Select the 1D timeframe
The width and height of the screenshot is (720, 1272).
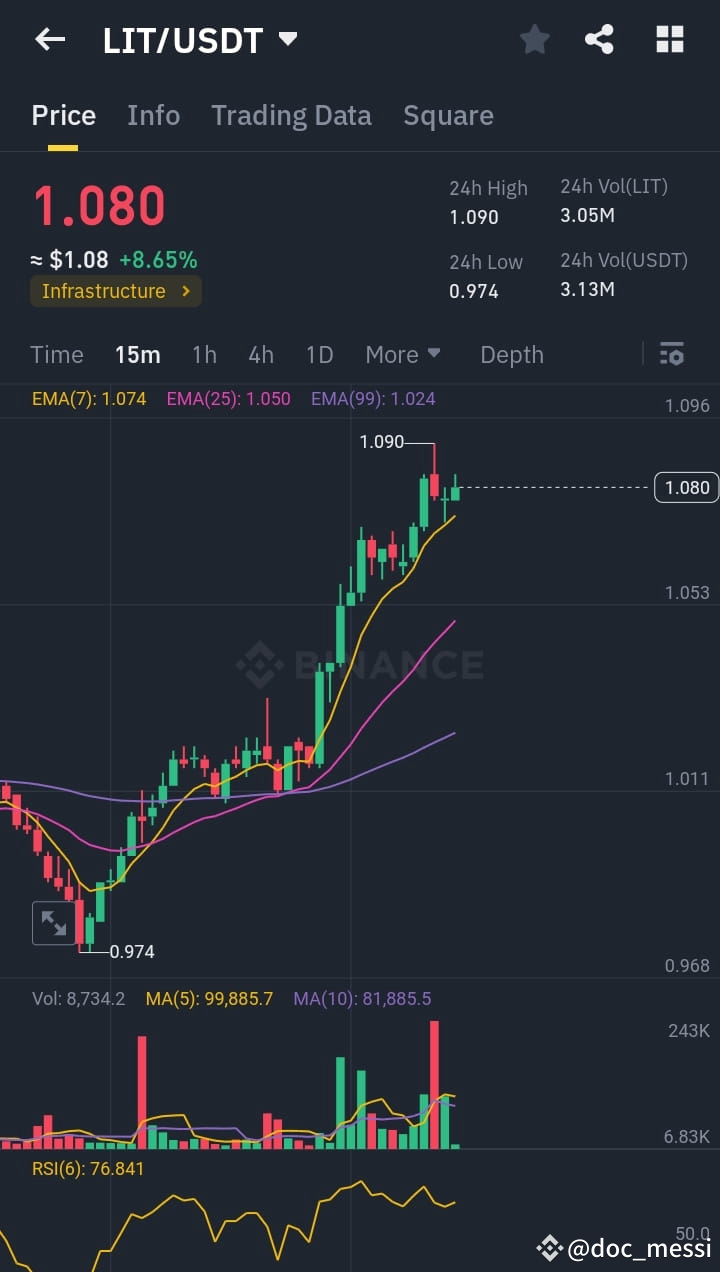pyautogui.click(x=319, y=354)
